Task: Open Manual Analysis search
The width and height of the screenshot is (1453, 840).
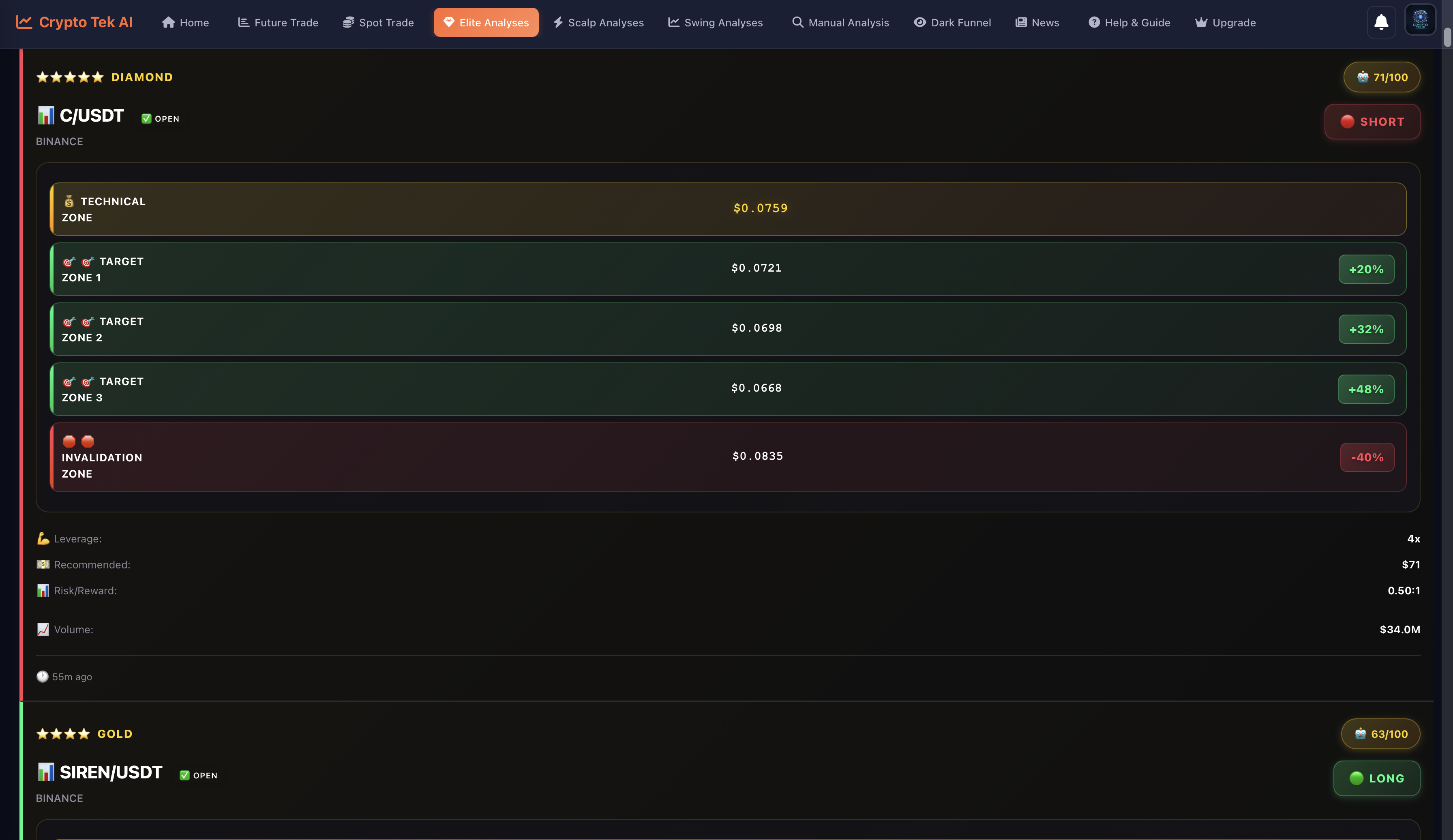Action: pos(840,22)
